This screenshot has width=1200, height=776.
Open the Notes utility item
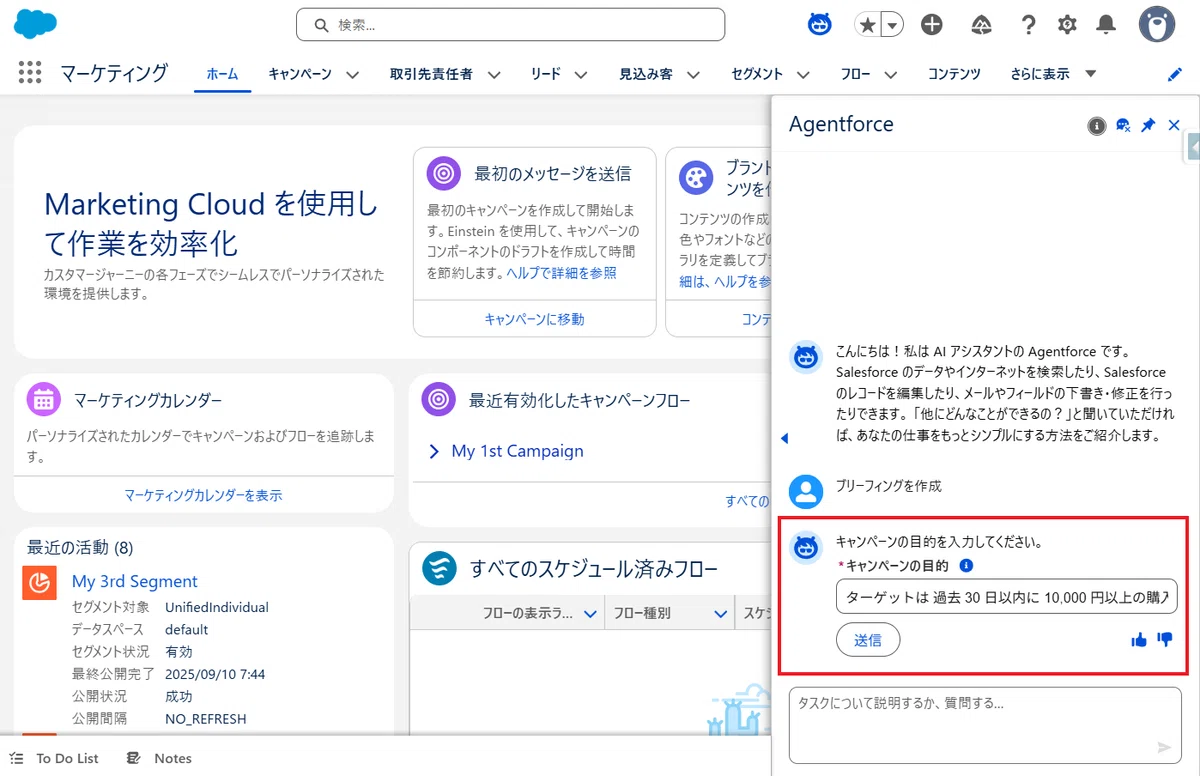click(x=159, y=758)
